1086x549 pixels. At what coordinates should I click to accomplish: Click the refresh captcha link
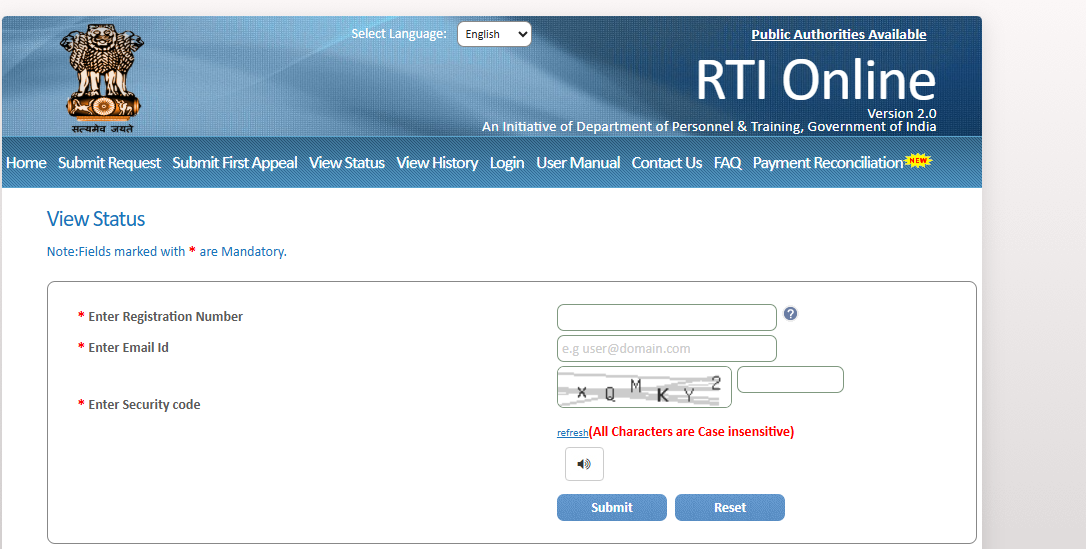(x=573, y=433)
